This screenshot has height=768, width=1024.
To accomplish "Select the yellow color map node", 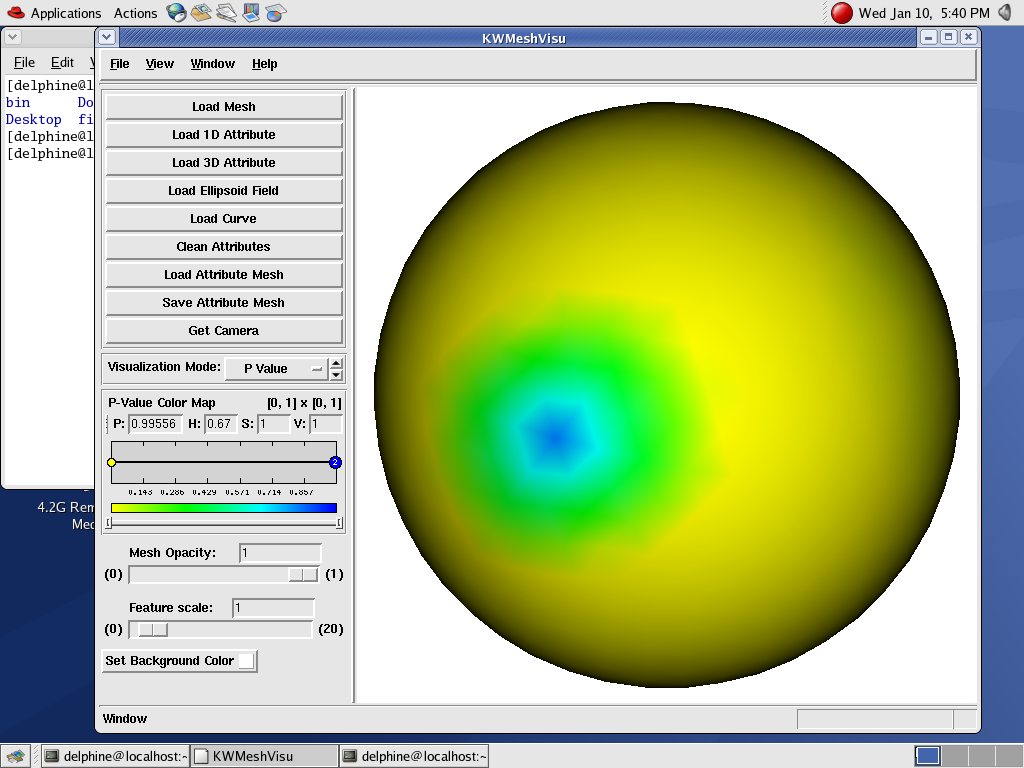I will tap(112, 462).
